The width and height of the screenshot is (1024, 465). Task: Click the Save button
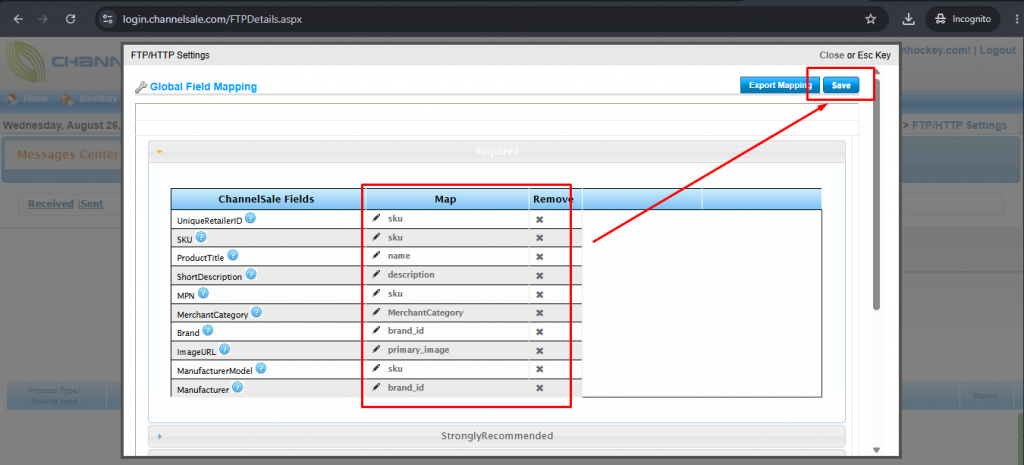840,86
